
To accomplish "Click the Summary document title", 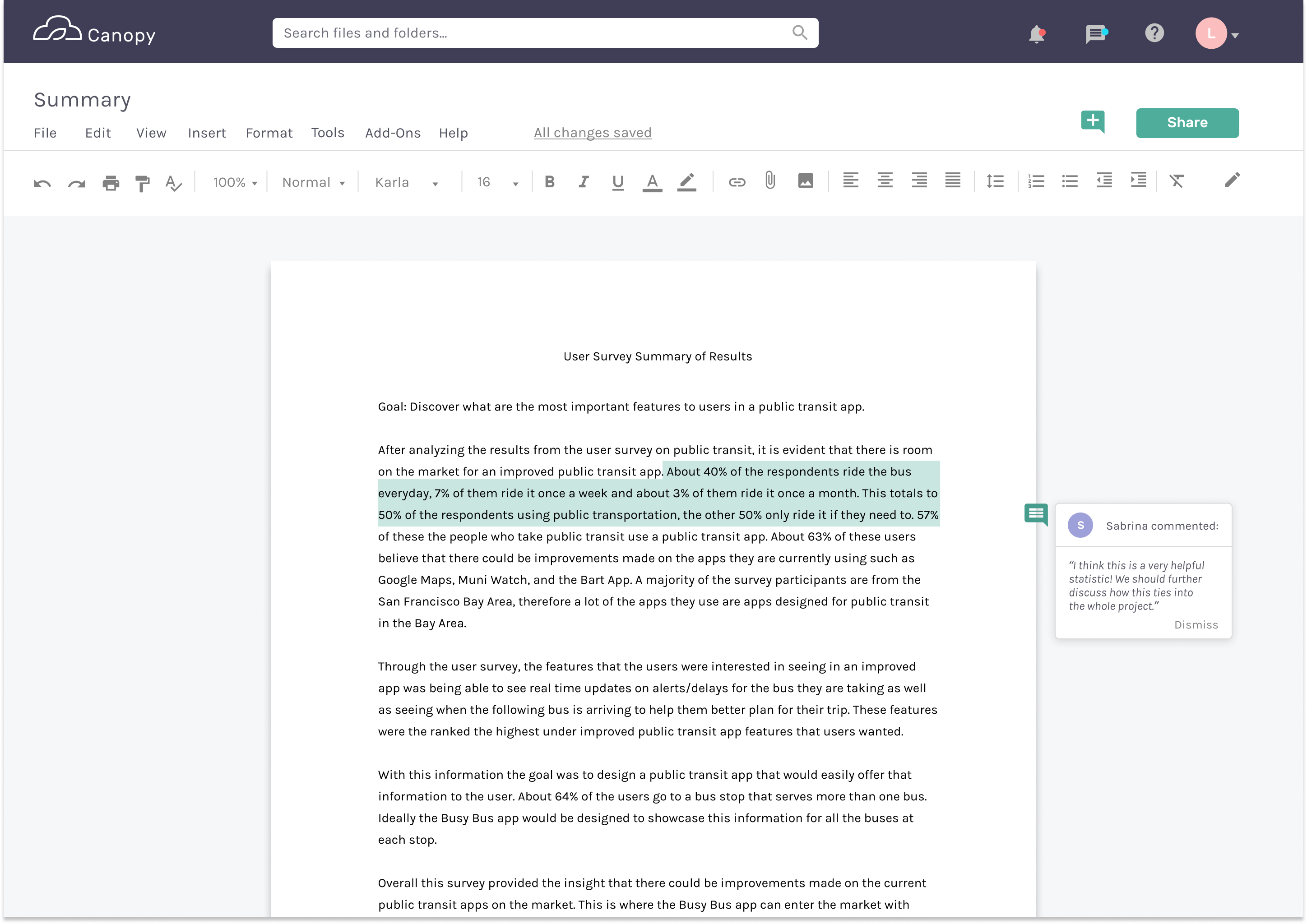I will pyautogui.click(x=82, y=100).
